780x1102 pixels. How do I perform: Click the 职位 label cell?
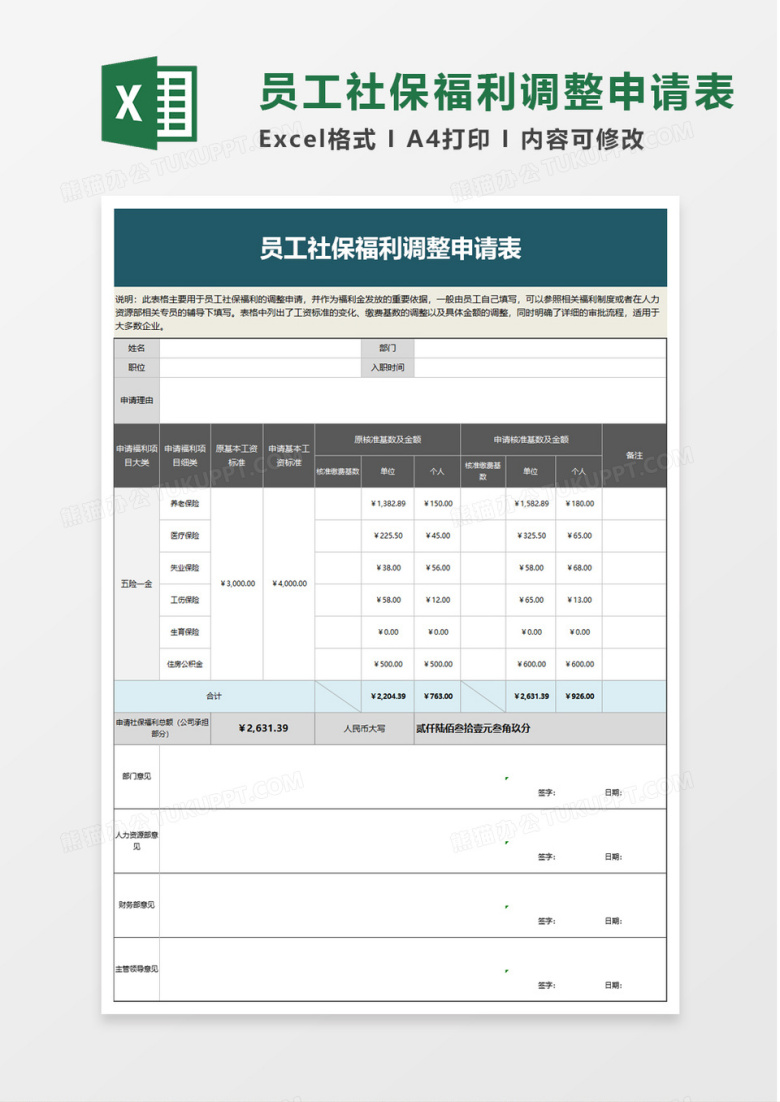pos(137,368)
